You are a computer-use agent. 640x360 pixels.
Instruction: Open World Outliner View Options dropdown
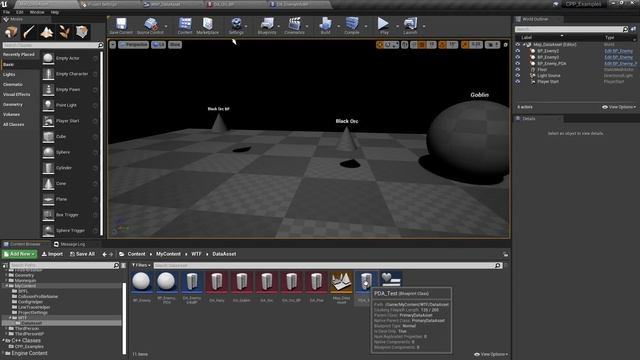(x=619, y=107)
